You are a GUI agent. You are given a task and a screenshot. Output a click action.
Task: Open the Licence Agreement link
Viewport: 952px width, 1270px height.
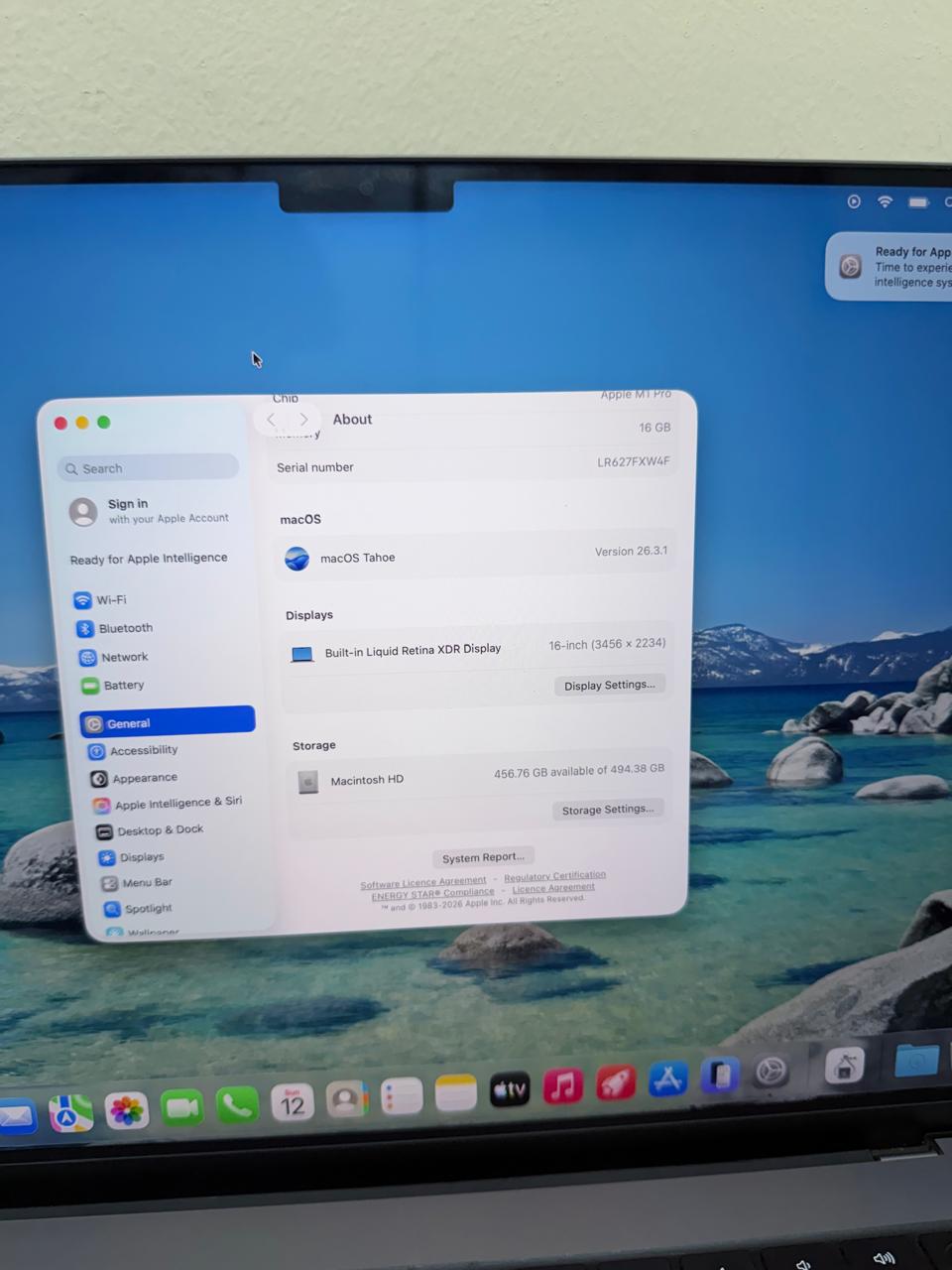[553, 888]
